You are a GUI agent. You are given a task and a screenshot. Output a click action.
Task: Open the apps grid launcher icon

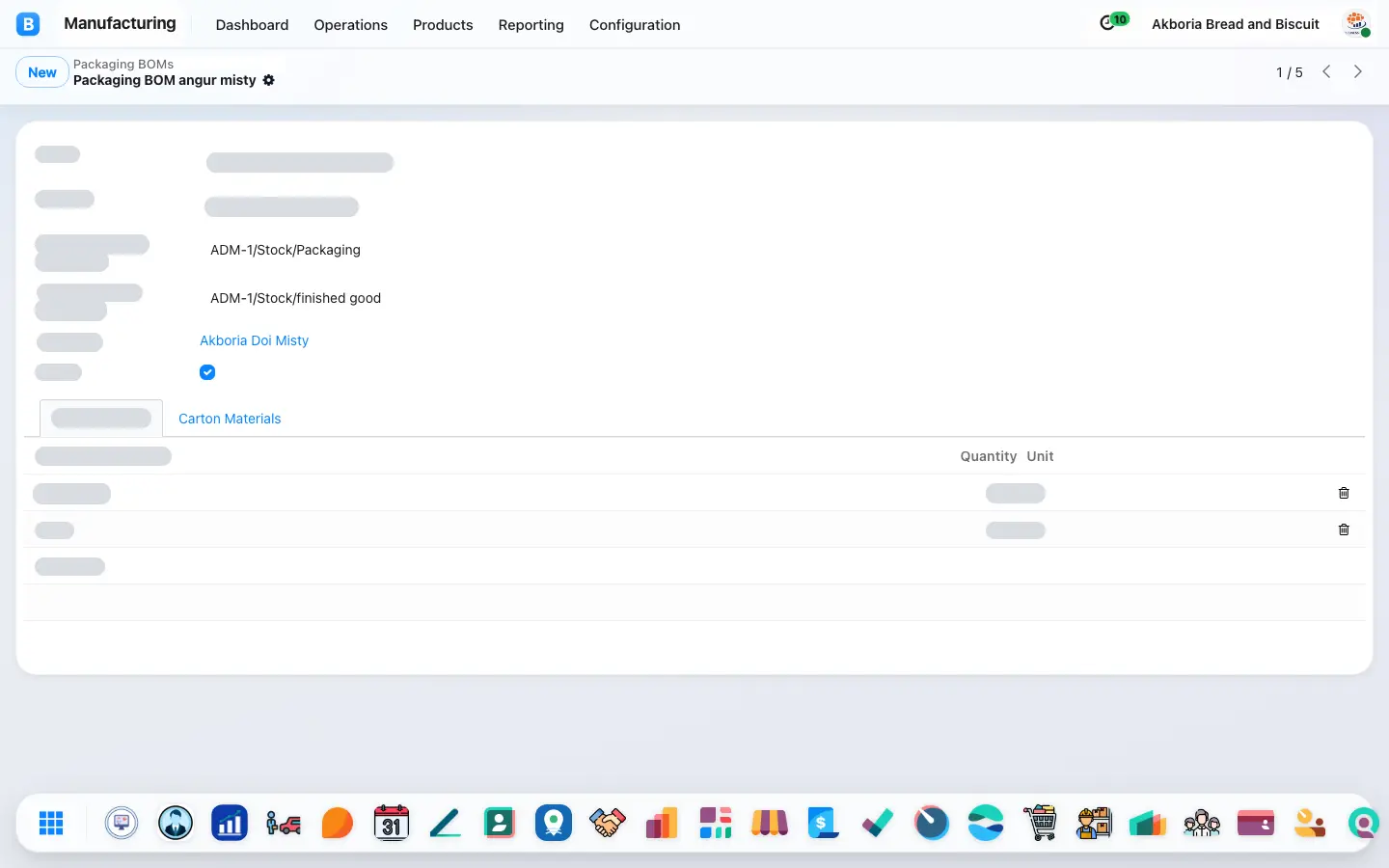click(51, 823)
